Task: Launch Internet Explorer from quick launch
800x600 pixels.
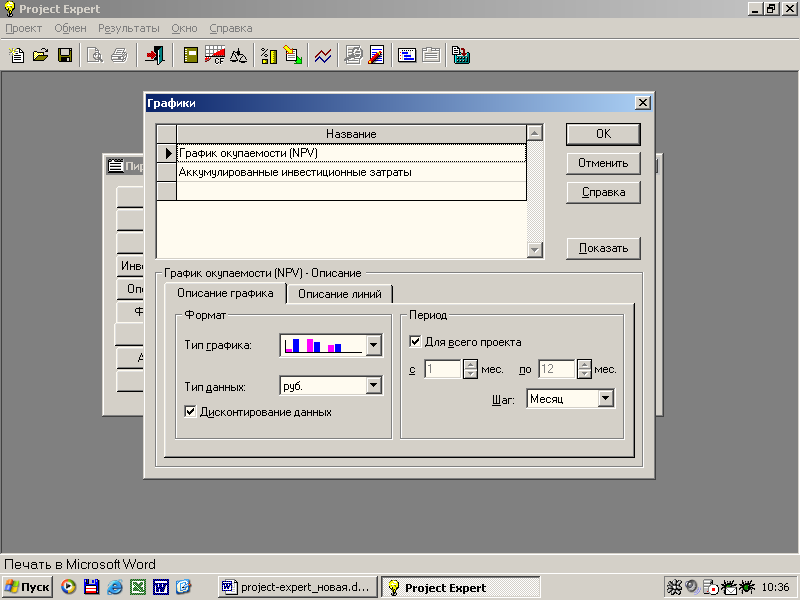Action: pyautogui.click(x=115, y=587)
